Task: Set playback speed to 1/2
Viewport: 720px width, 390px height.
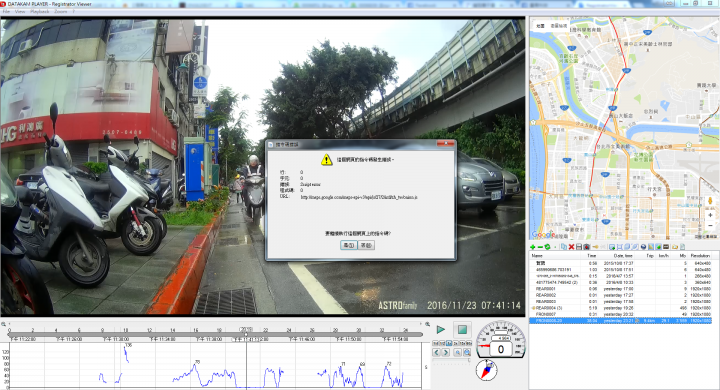Action: 442,344
